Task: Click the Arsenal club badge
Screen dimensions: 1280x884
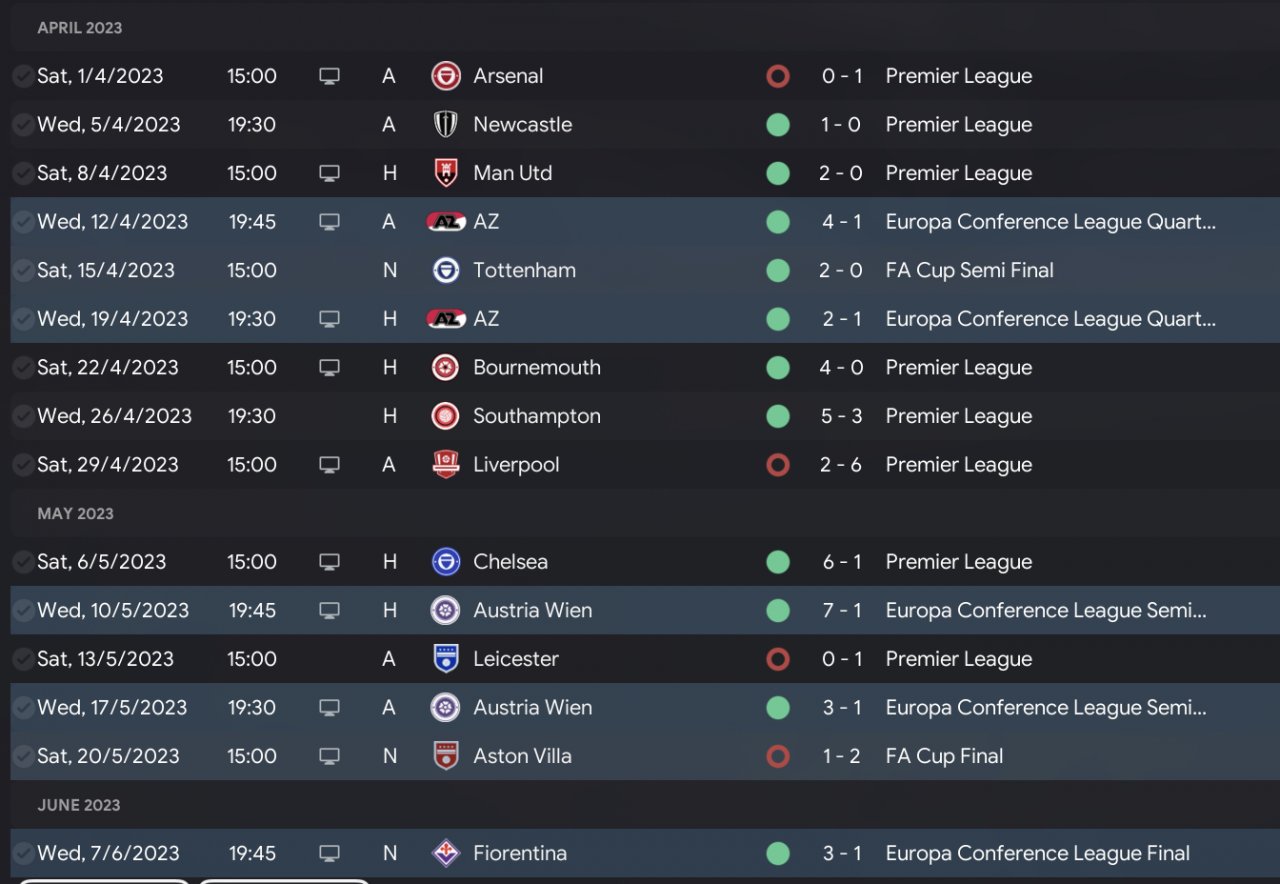Action: pyautogui.click(x=445, y=76)
